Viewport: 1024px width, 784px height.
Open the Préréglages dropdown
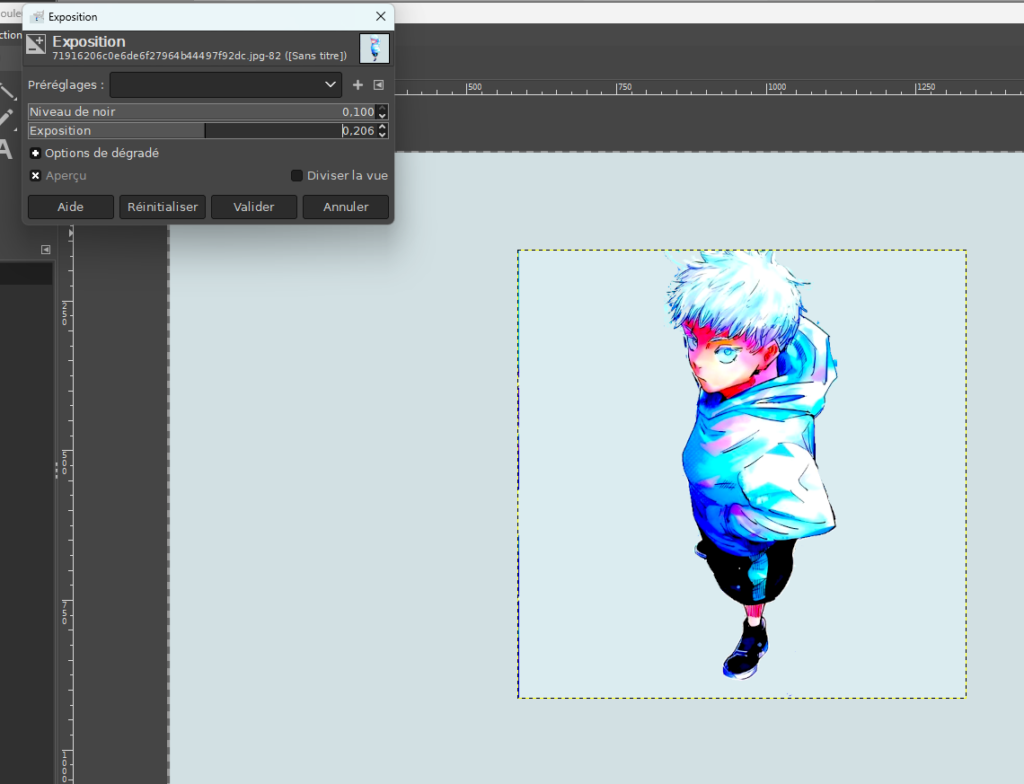pos(226,85)
